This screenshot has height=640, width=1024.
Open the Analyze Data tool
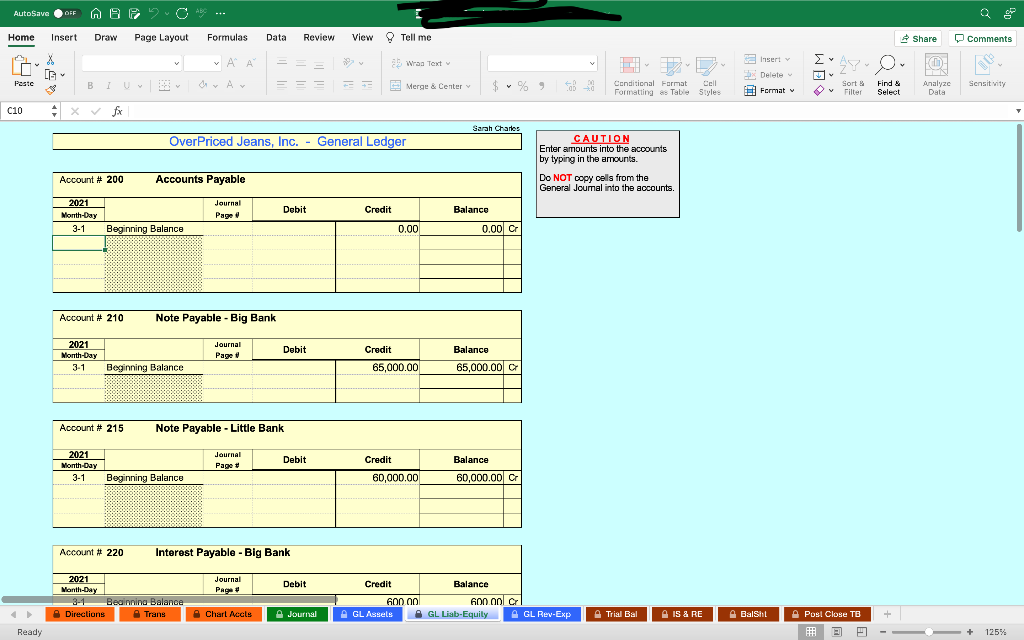tap(935, 65)
